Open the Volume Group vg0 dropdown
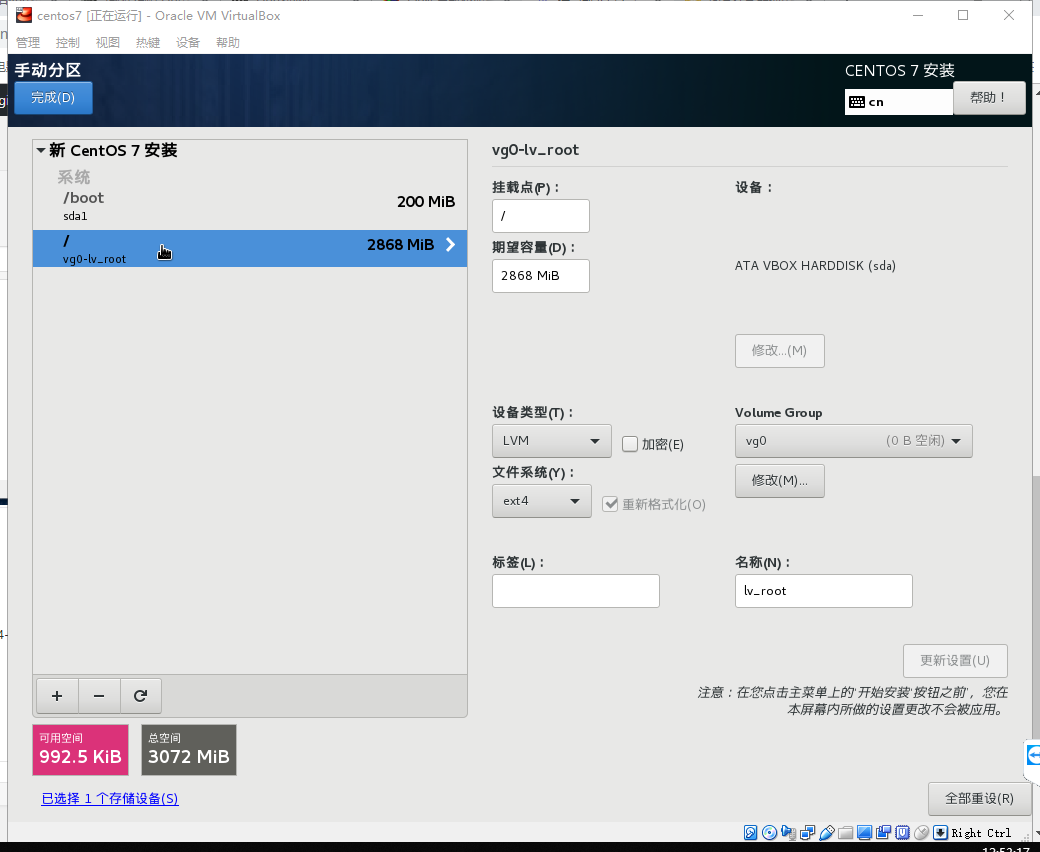The image size is (1040, 852). click(x=854, y=441)
